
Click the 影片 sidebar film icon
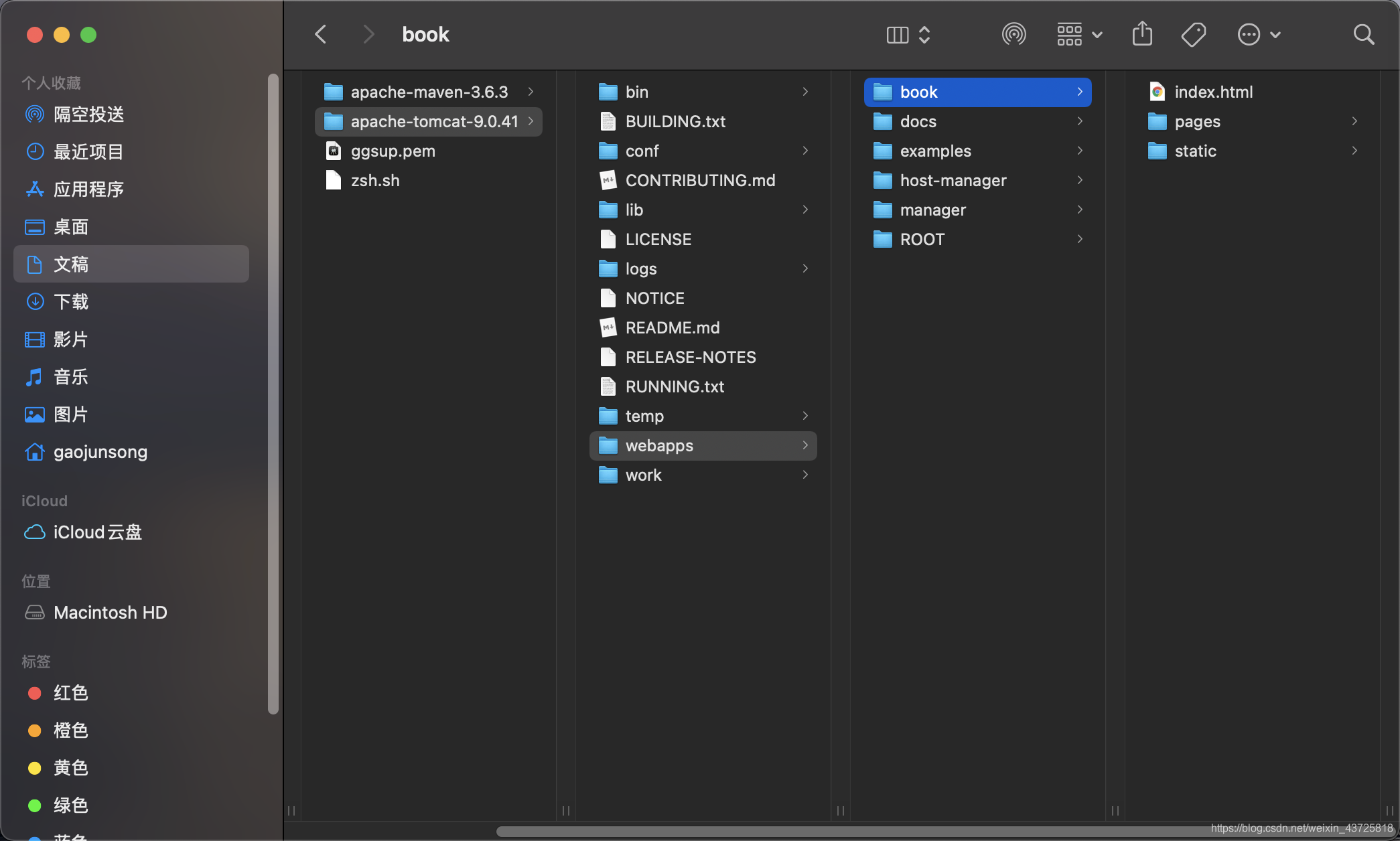click(35, 339)
